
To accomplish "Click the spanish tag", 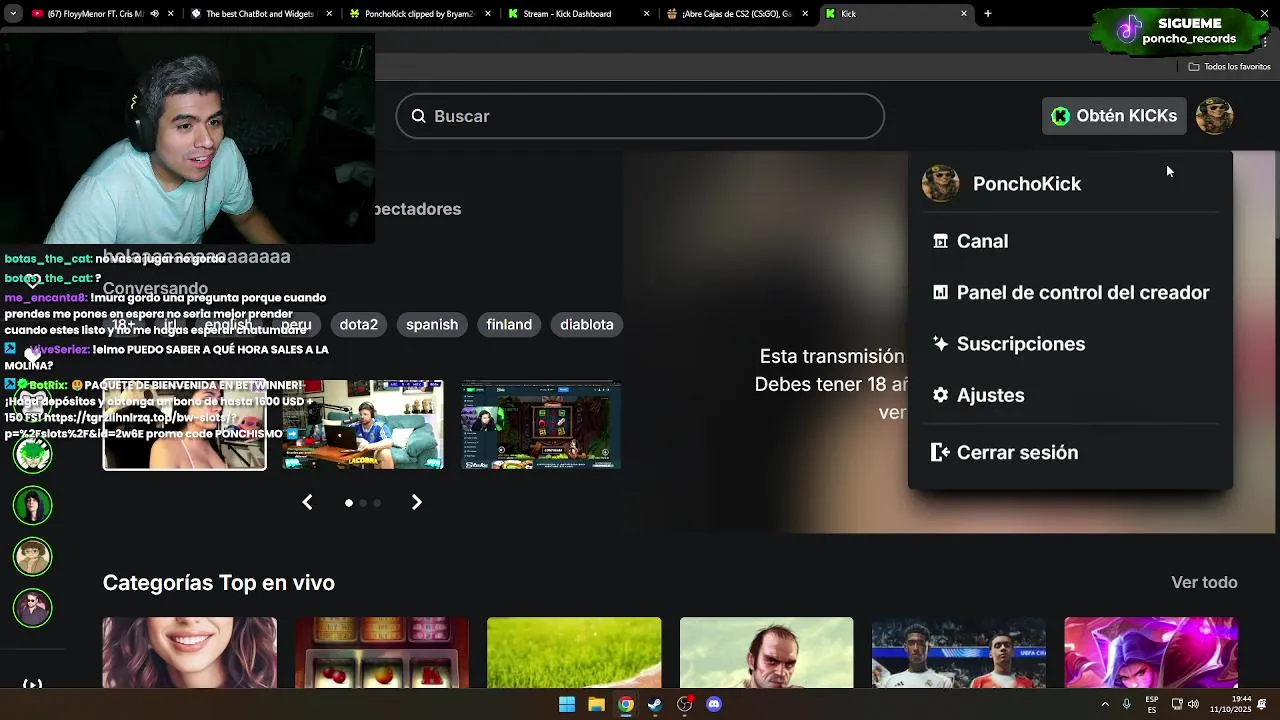I will click(432, 325).
